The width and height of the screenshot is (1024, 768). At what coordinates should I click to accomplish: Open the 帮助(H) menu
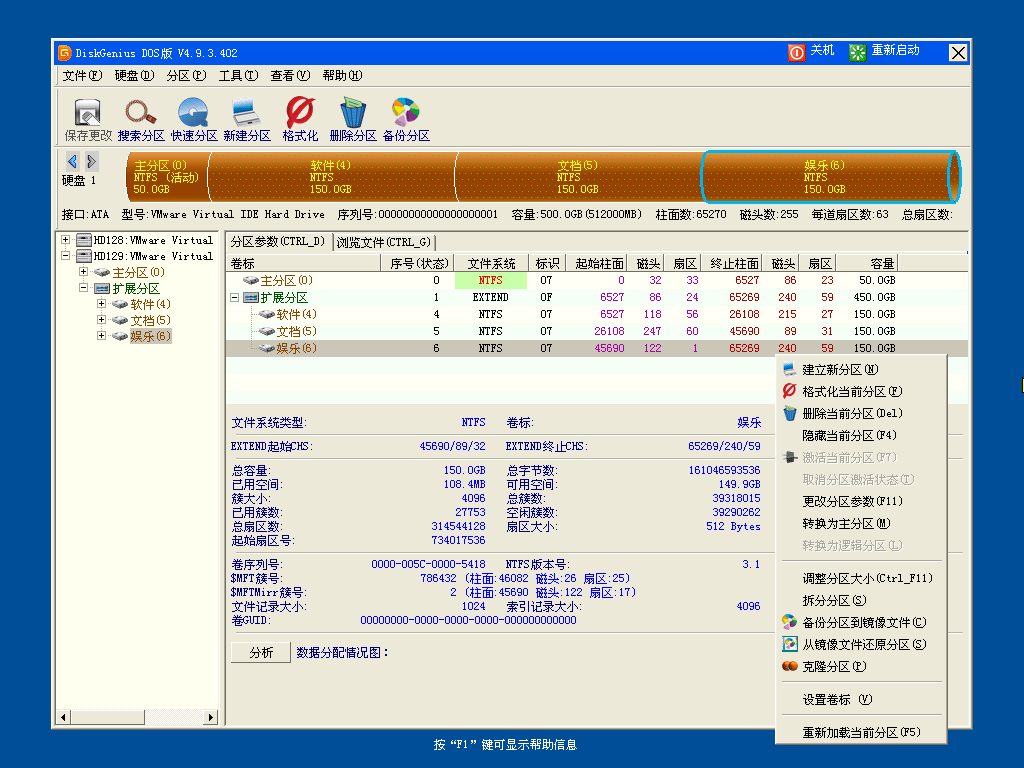coord(342,76)
